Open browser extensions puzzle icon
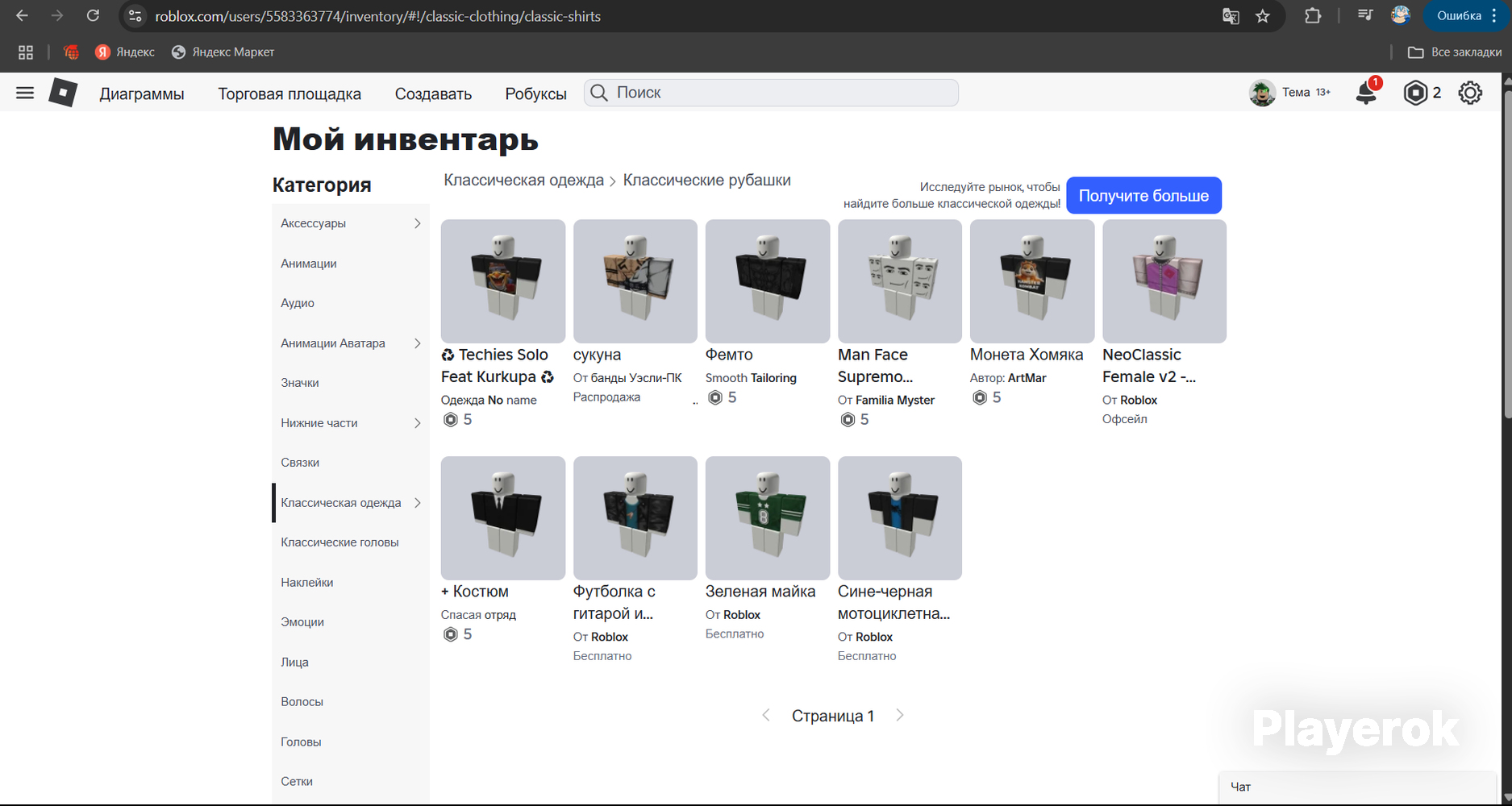This screenshot has height=806, width=1512. coord(1313,16)
